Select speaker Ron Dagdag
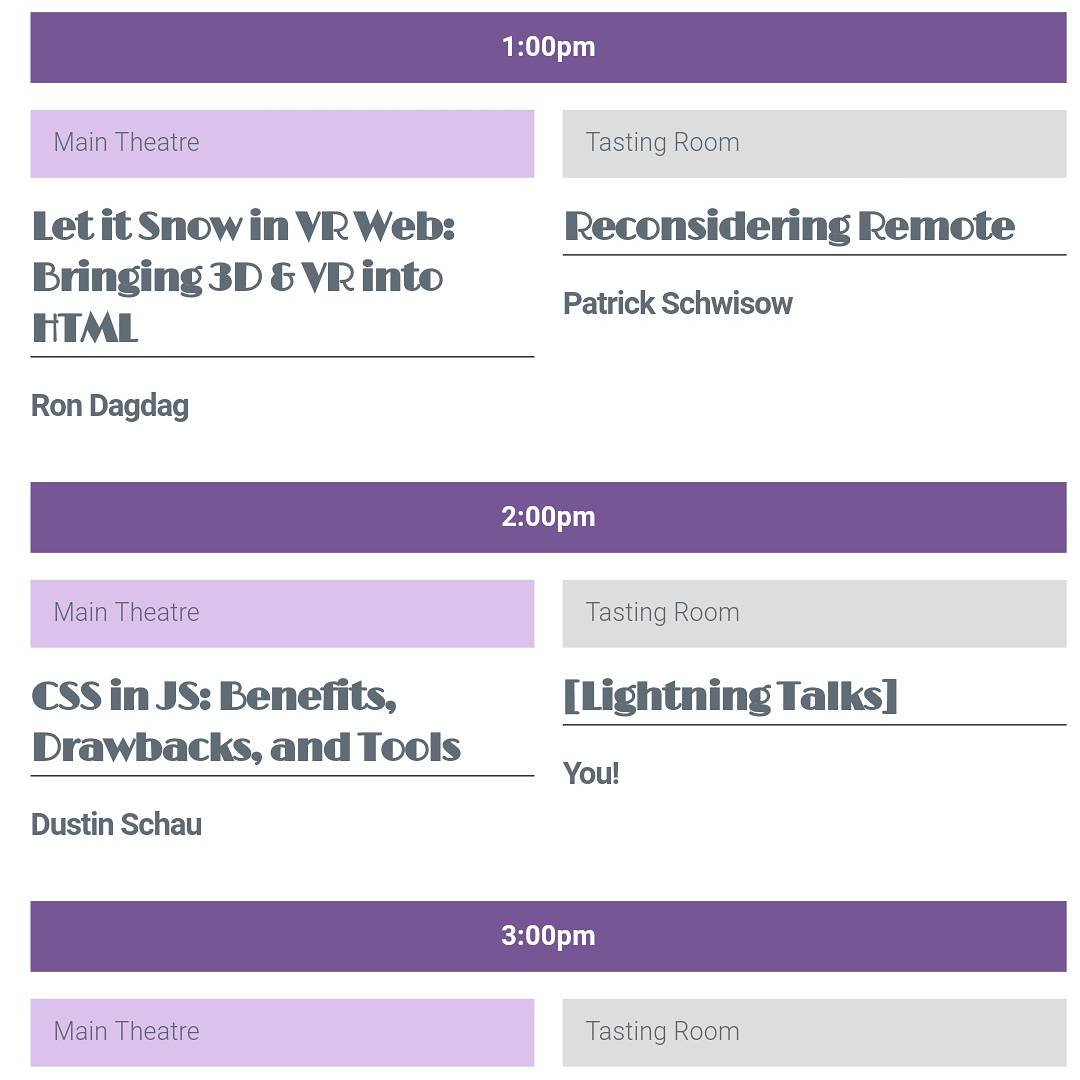Image resolution: width=1080 pixels, height=1080 pixels. pos(110,406)
